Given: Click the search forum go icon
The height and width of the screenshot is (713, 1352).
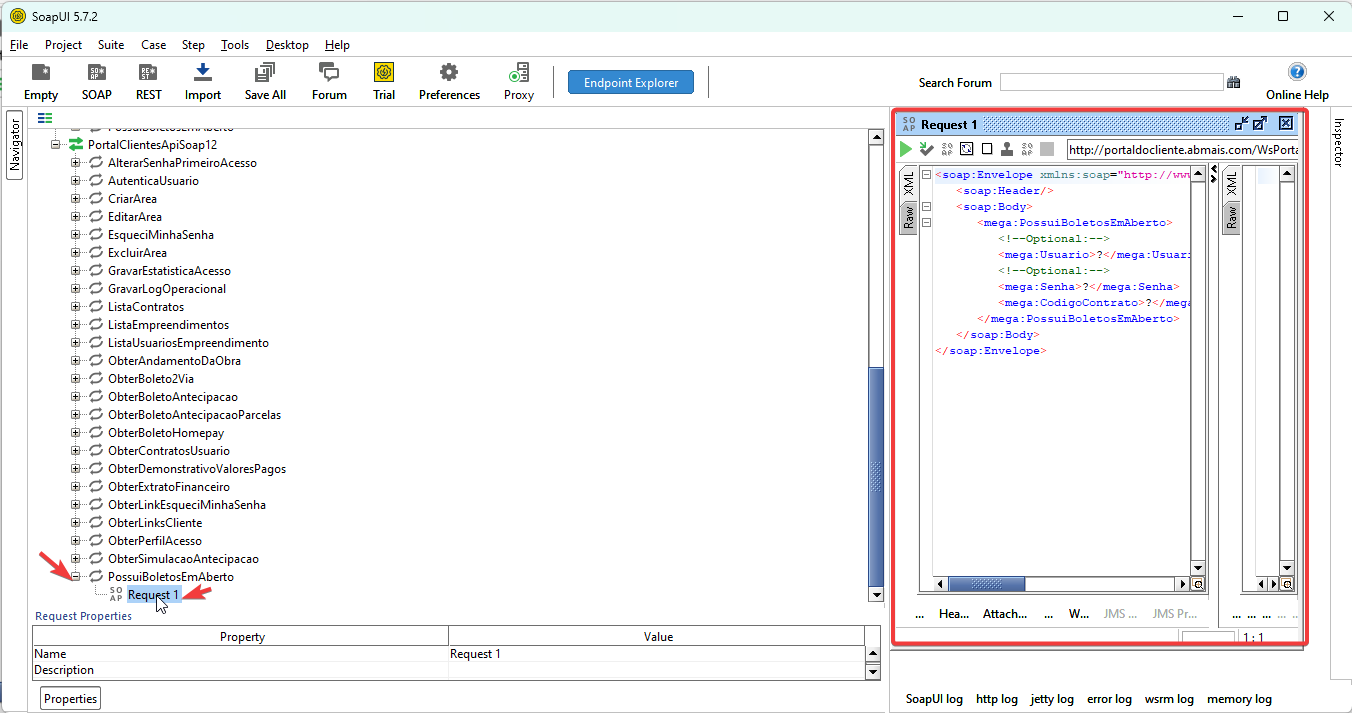Looking at the screenshot, I should (1234, 82).
